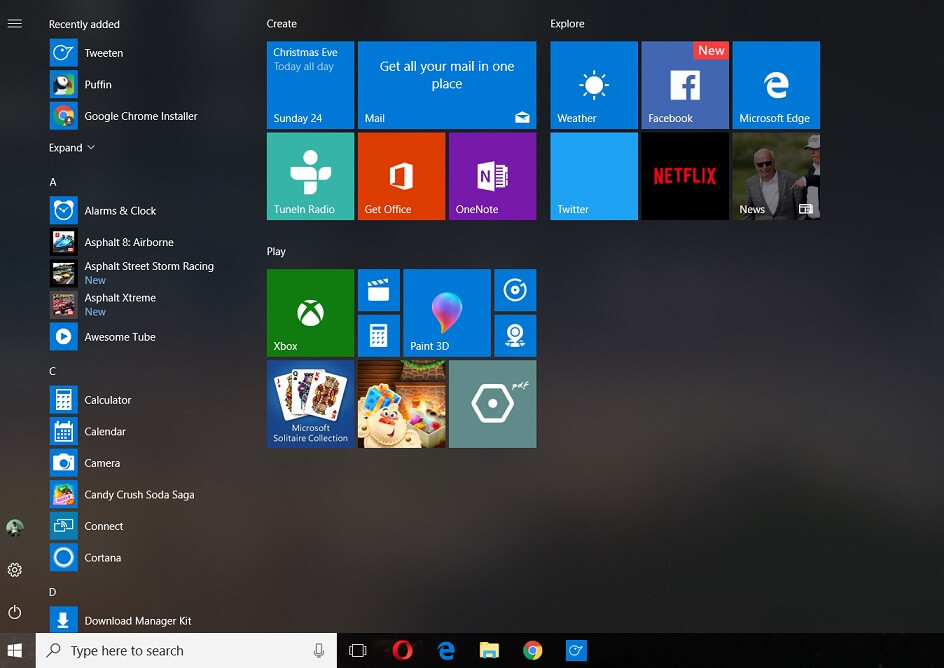Open the Mail tile

click(447, 85)
